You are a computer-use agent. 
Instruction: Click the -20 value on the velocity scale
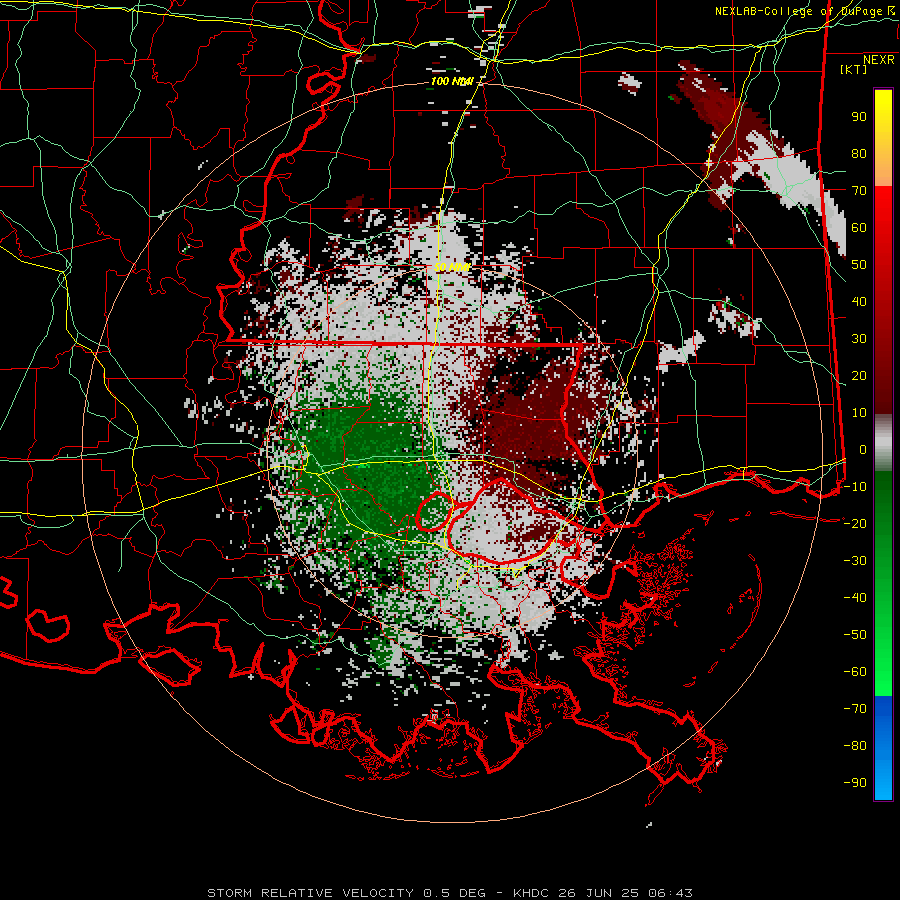(855, 523)
